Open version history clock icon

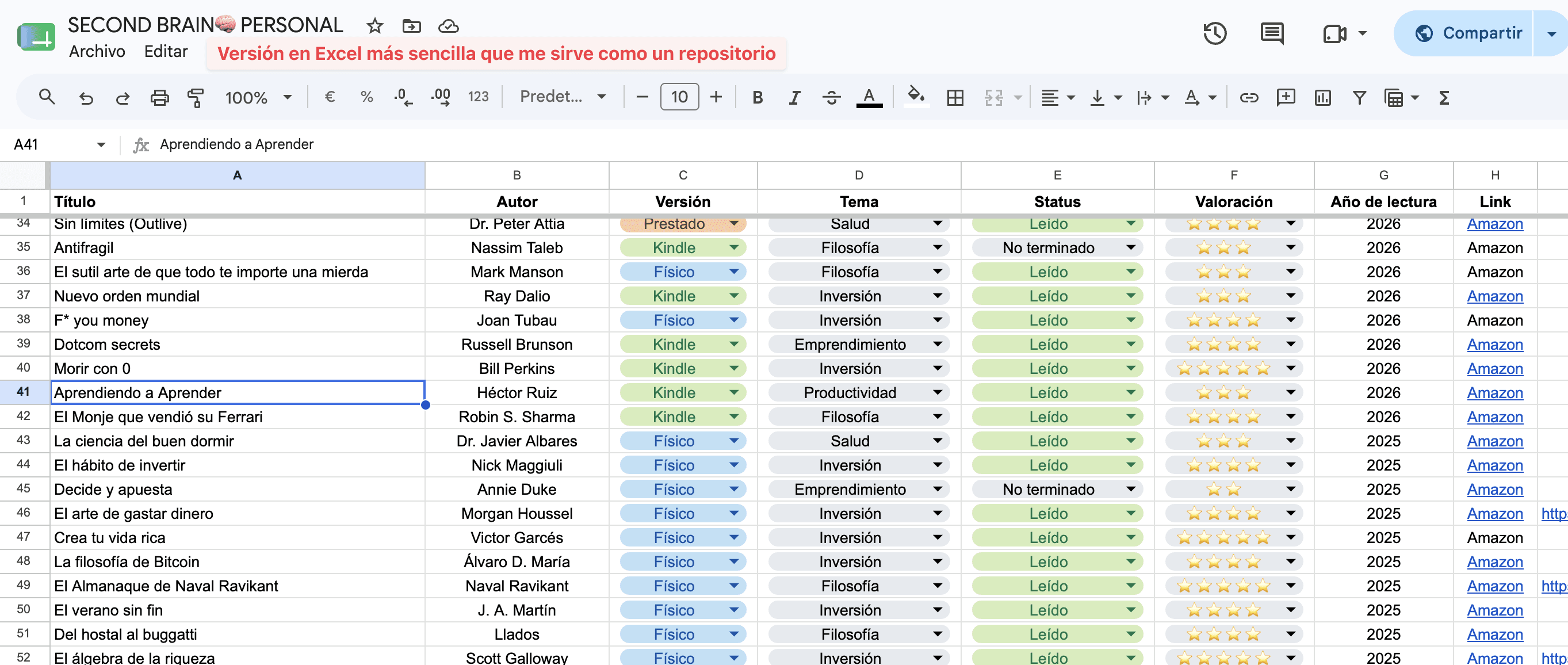click(x=1215, y=33)
